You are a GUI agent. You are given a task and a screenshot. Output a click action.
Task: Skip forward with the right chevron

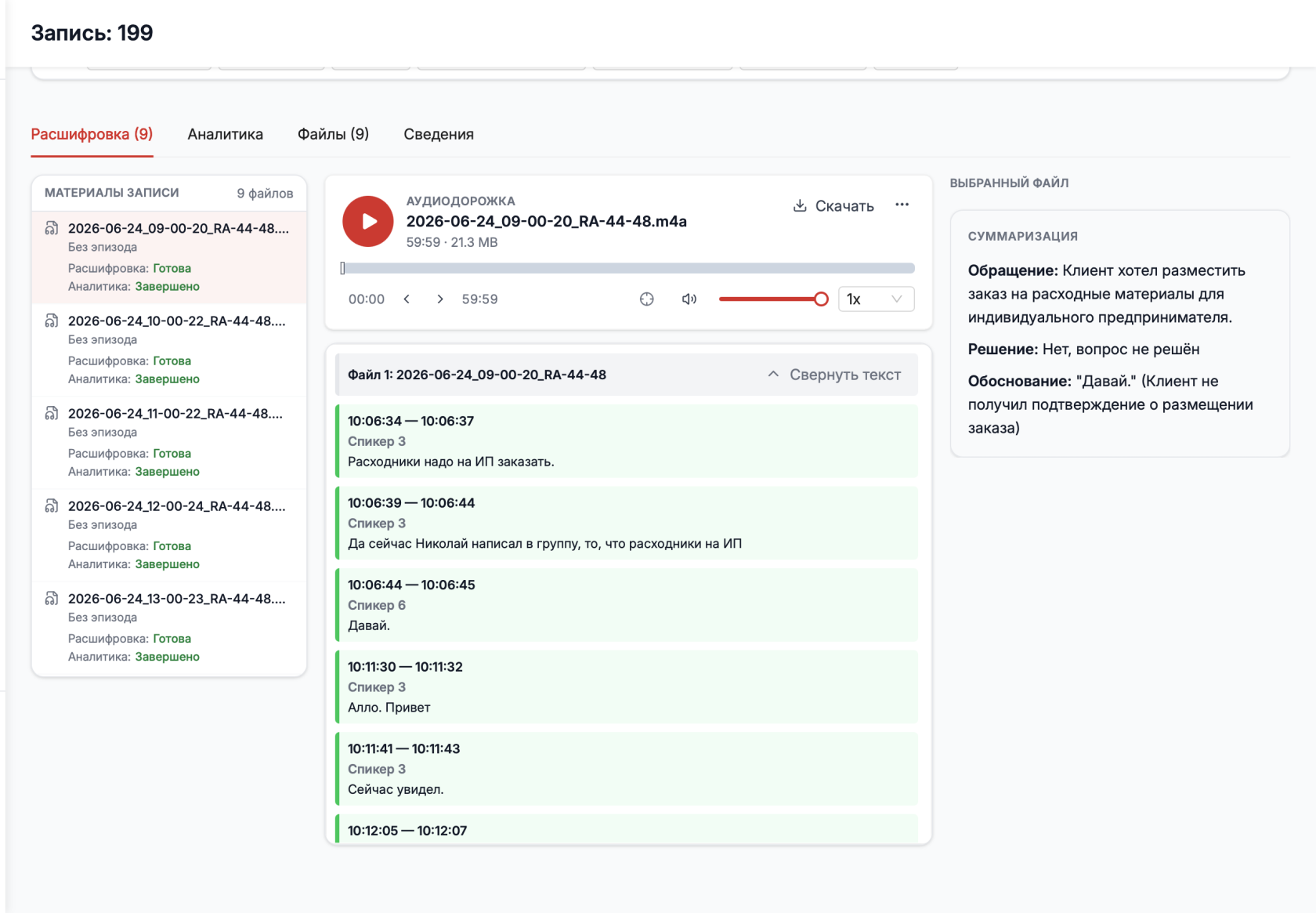440,299
